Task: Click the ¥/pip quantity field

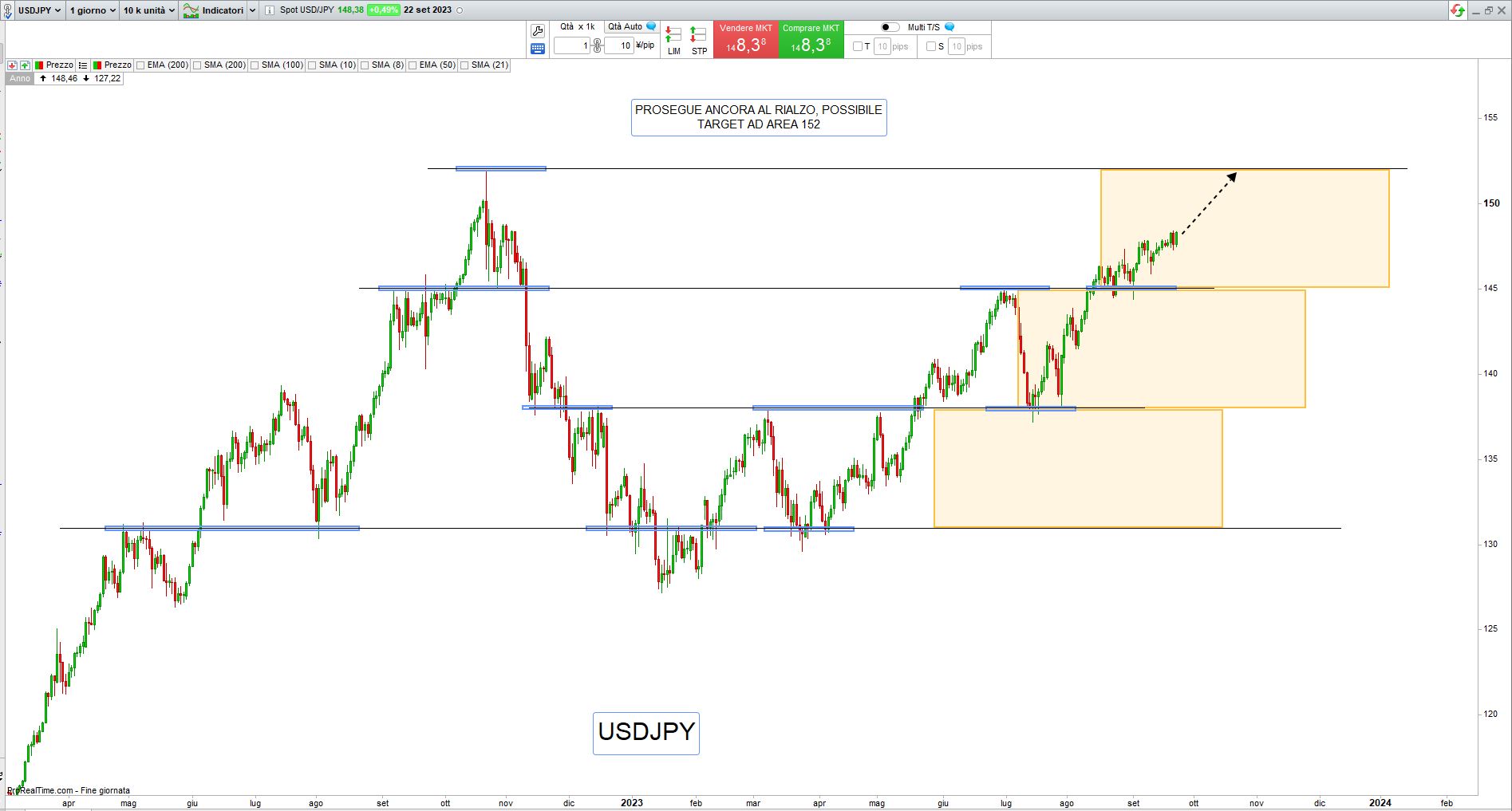Action: [x=619, y=45]
